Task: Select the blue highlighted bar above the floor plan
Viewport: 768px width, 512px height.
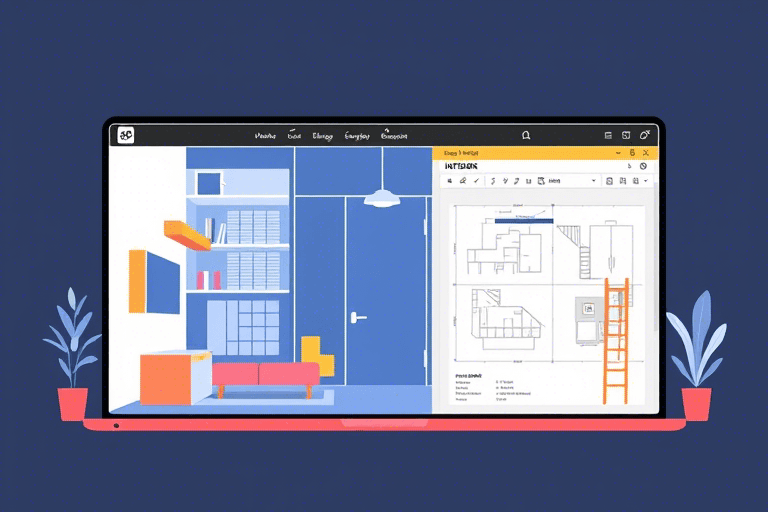Action: pos(523,220)
